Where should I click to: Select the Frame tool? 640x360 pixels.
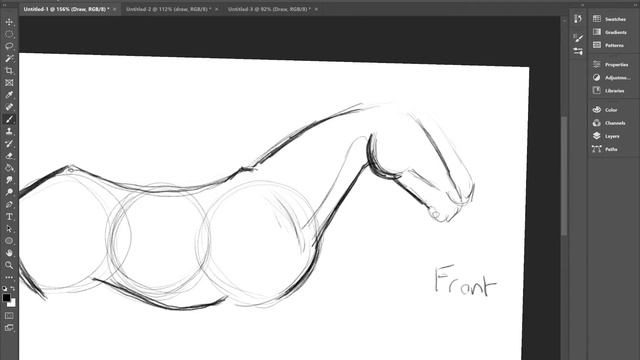(9, 83)
